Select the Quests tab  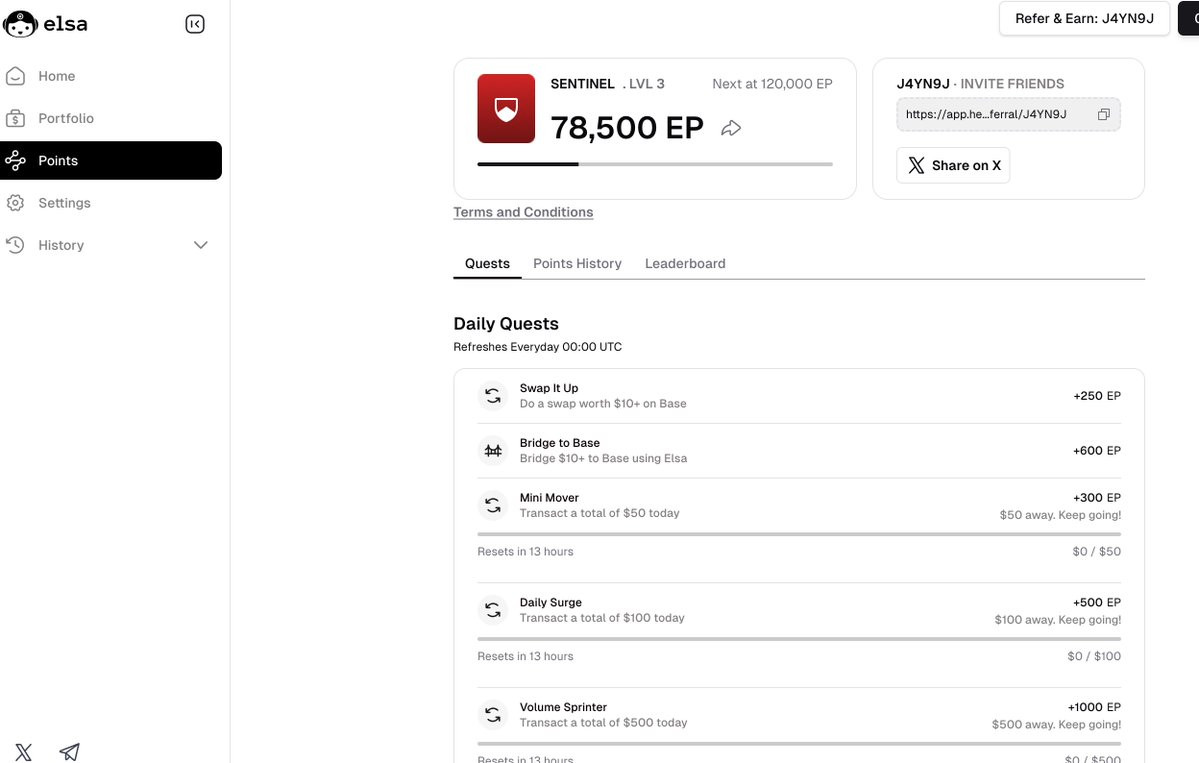tap(487, 264)
